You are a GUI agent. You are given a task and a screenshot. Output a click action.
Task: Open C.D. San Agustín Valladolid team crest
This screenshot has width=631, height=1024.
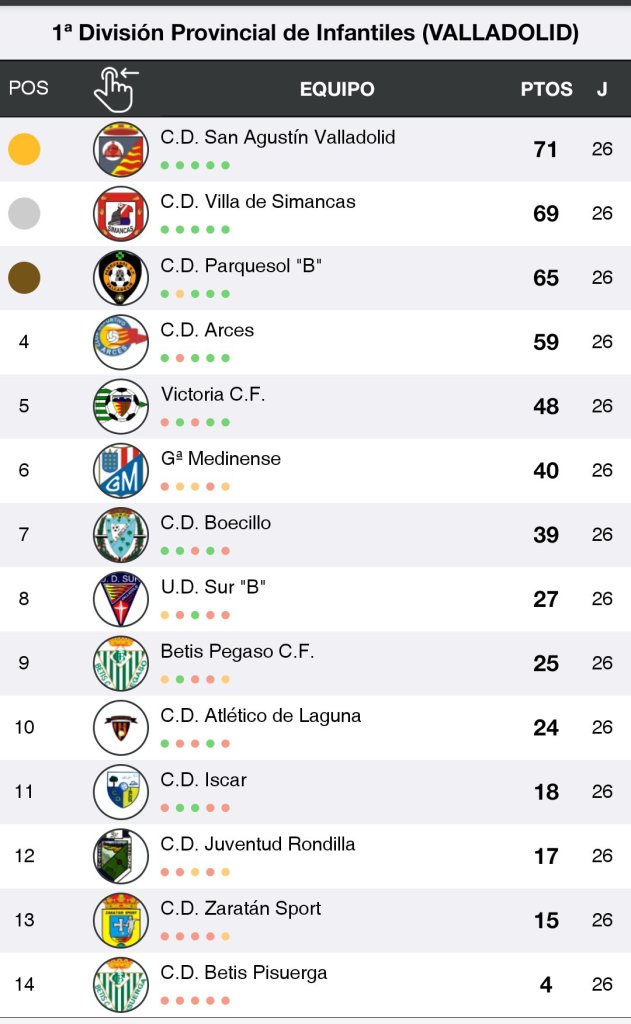pyautogui.click(x=121, y=150)
